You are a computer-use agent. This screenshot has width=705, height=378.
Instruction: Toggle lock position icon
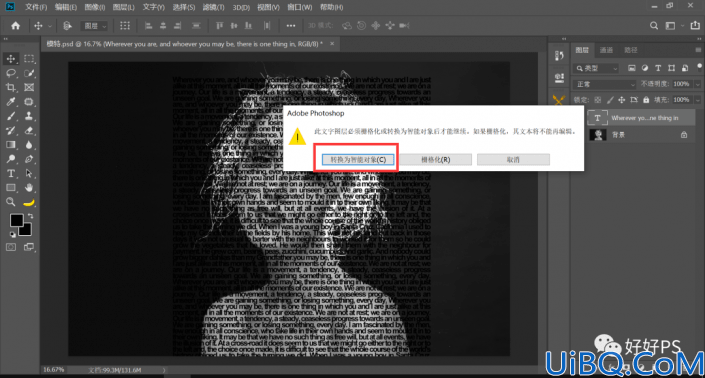(622, 100)
